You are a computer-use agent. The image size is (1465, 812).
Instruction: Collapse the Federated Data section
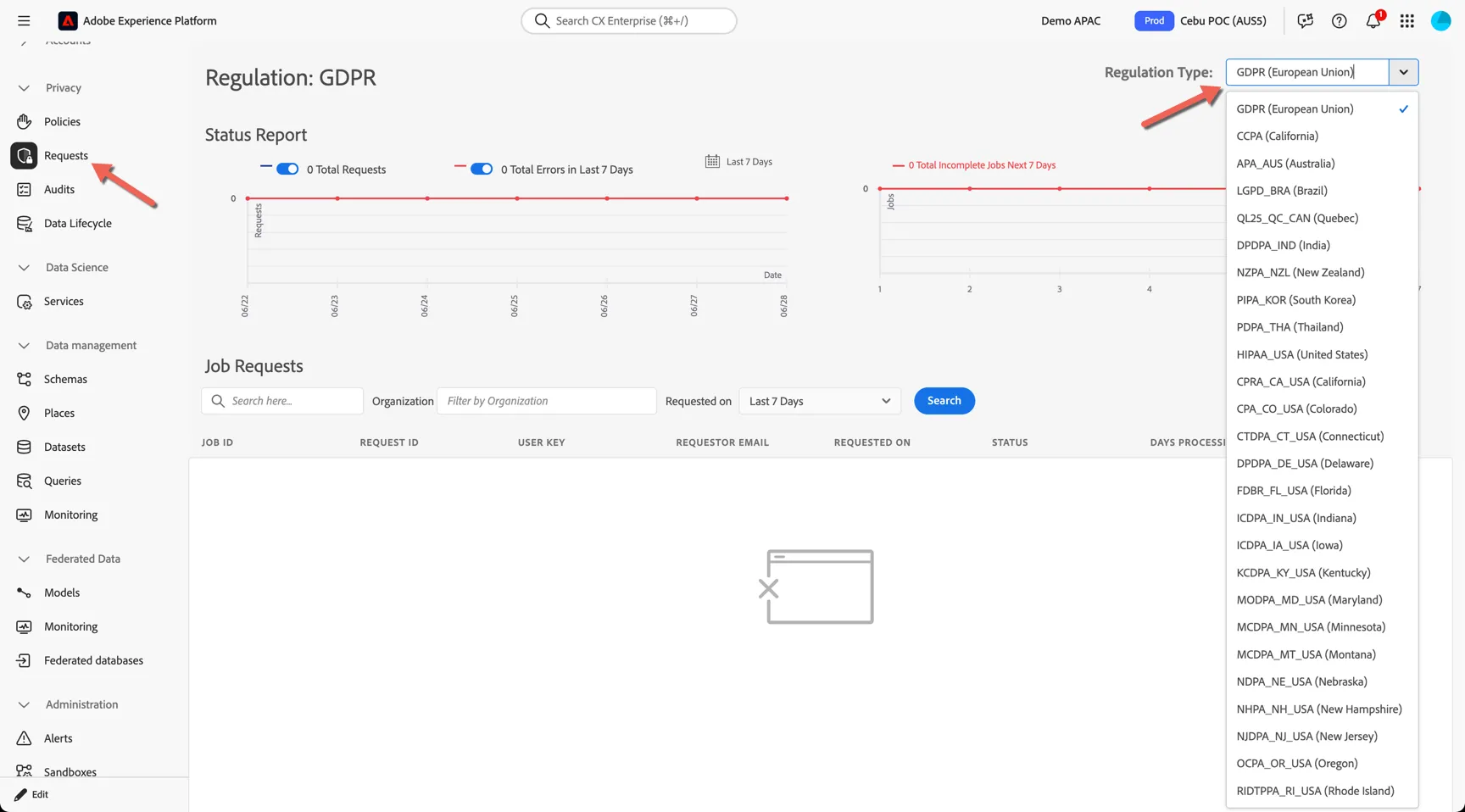24,559
